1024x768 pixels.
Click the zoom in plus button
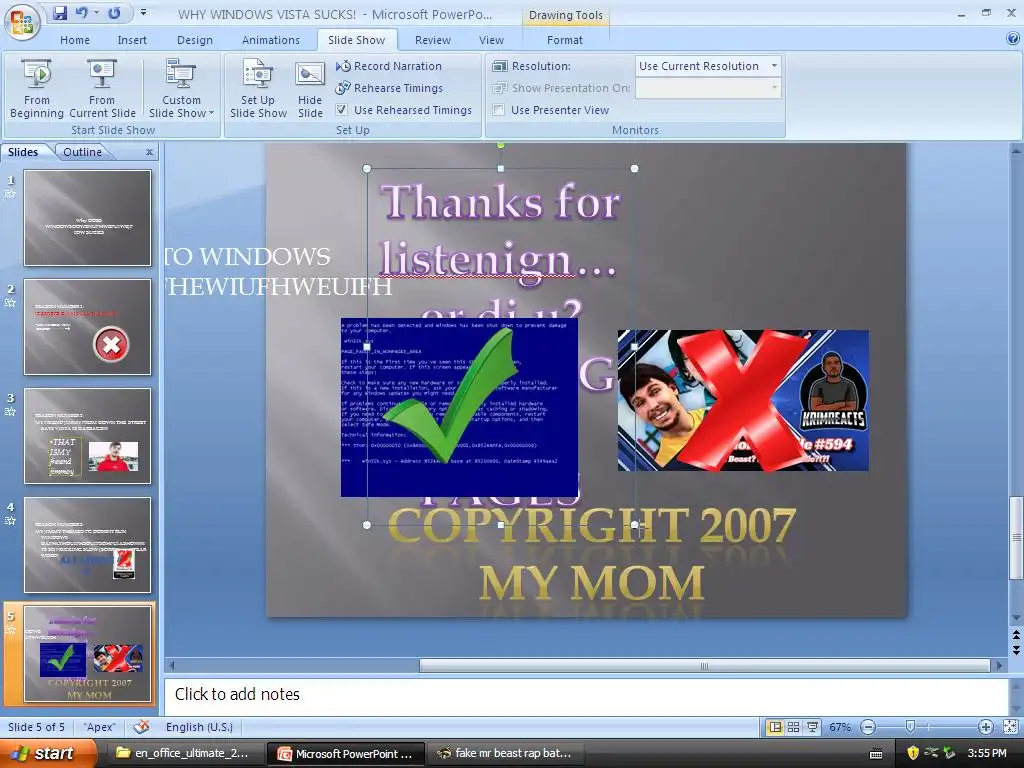(985, 727)
